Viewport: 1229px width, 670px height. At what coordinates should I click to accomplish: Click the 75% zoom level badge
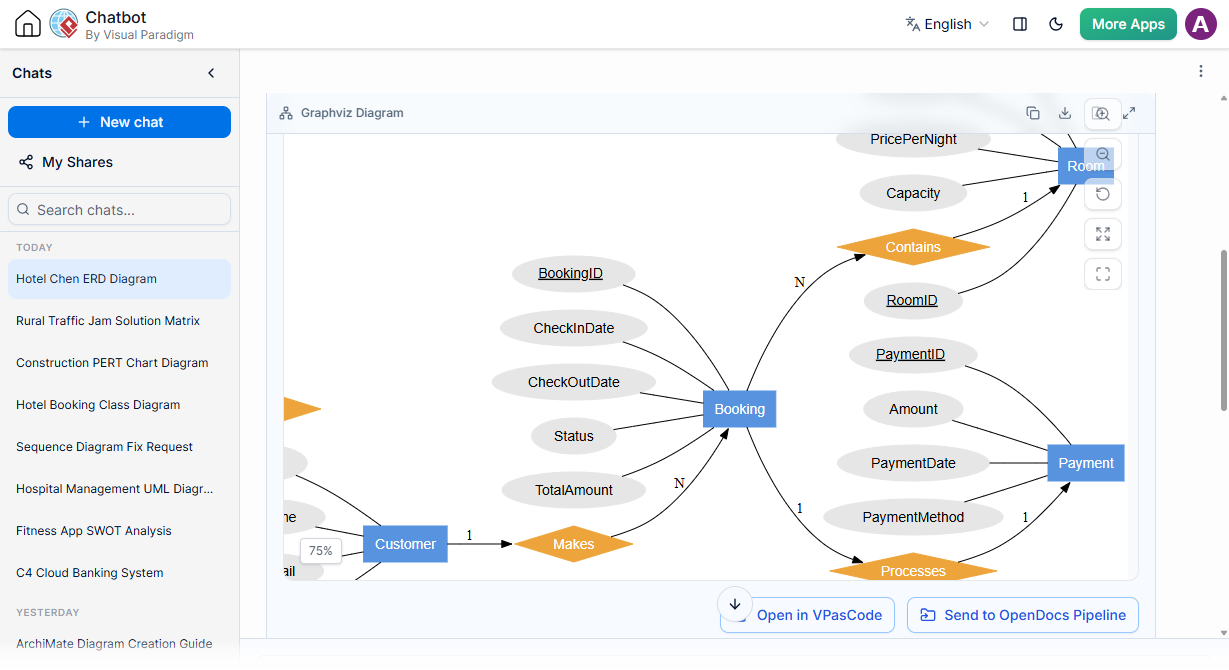[320, 550]
